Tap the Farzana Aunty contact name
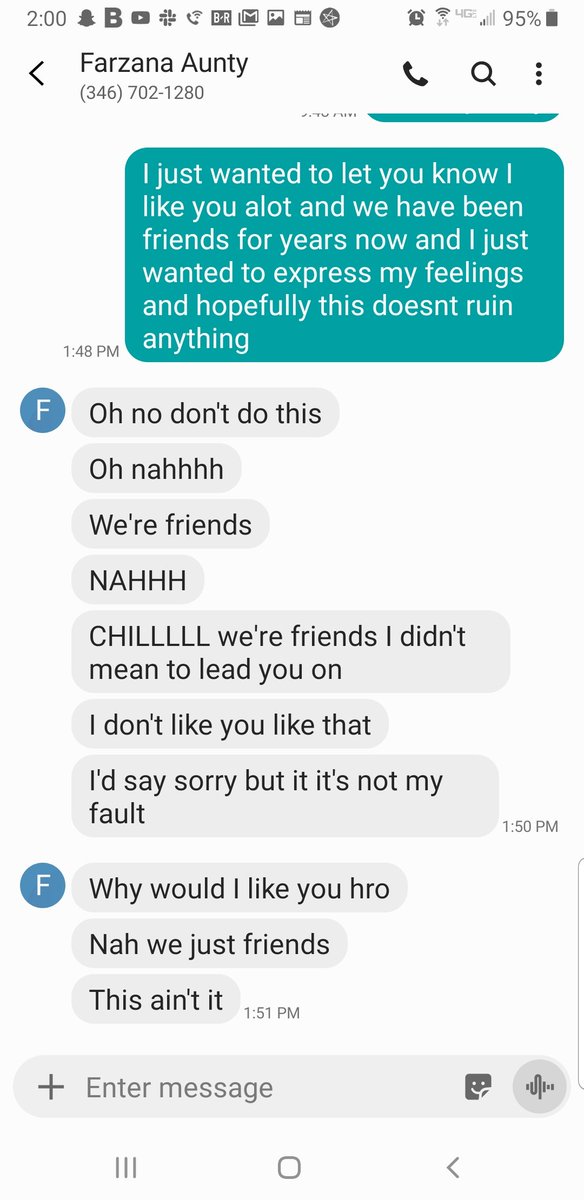Screen dimensions: 584x1200 164,63
